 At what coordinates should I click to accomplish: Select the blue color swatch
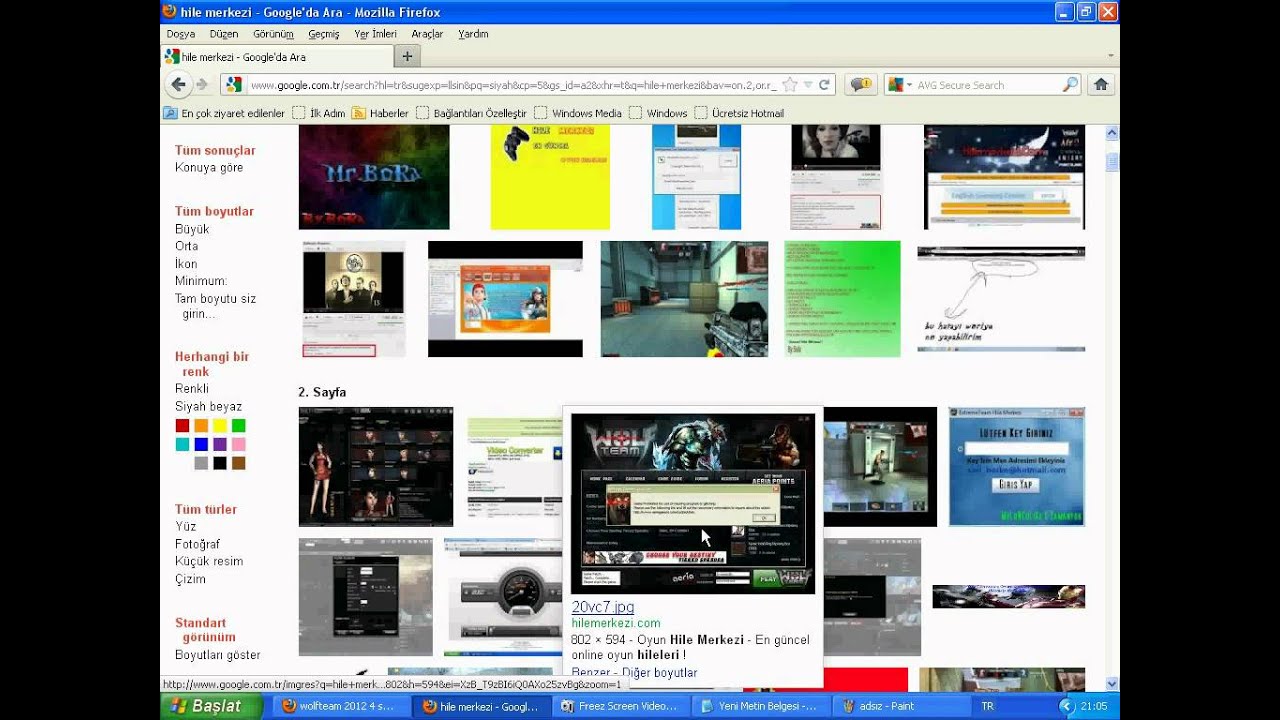click(201, 444)
